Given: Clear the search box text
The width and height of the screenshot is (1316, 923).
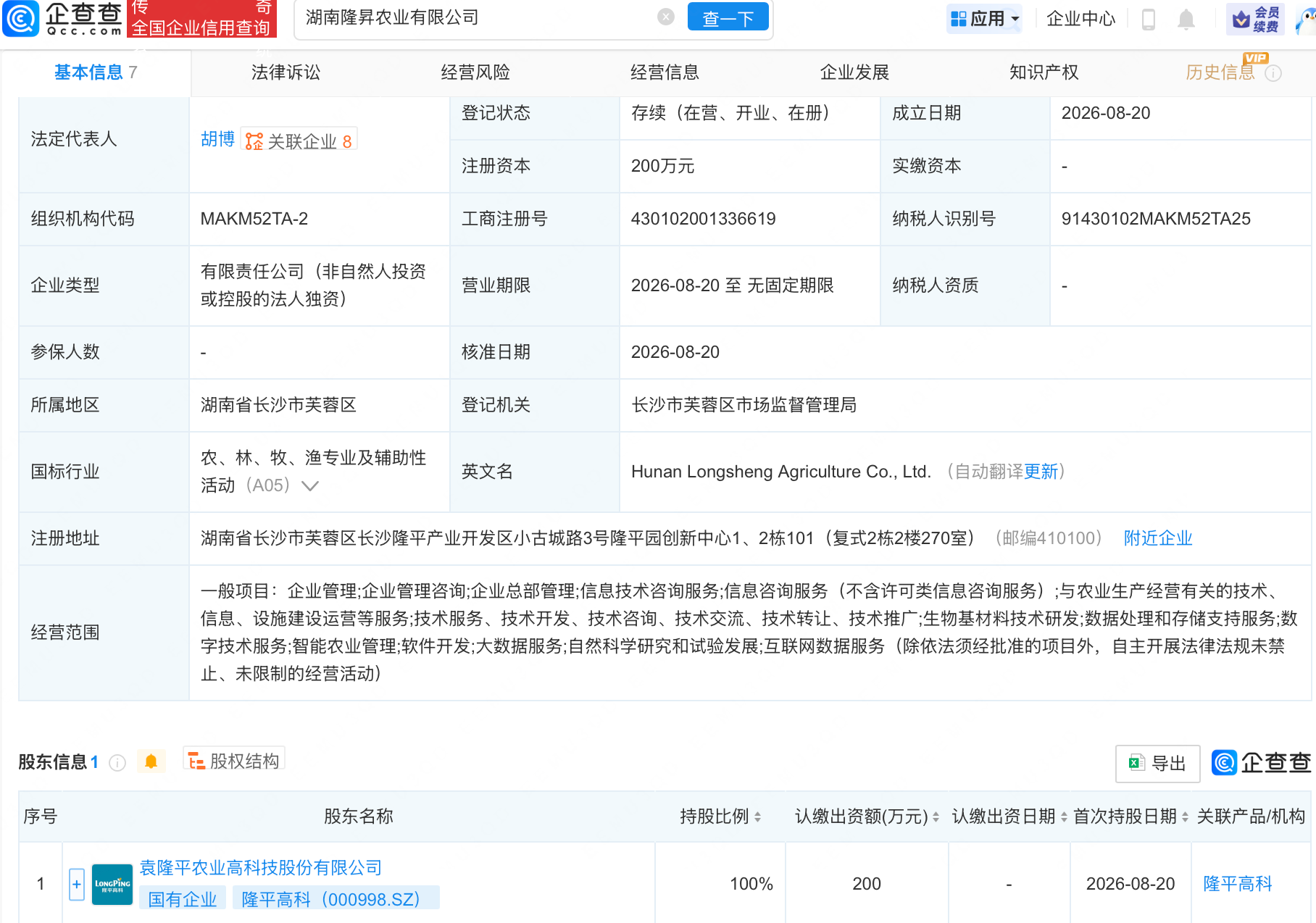Looking at the screenshot, I should pos(666,17).
